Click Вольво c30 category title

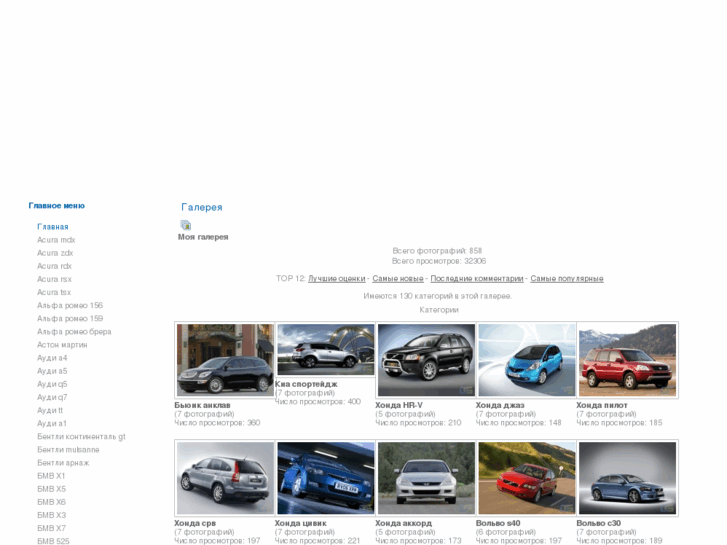tap(599, 523)
